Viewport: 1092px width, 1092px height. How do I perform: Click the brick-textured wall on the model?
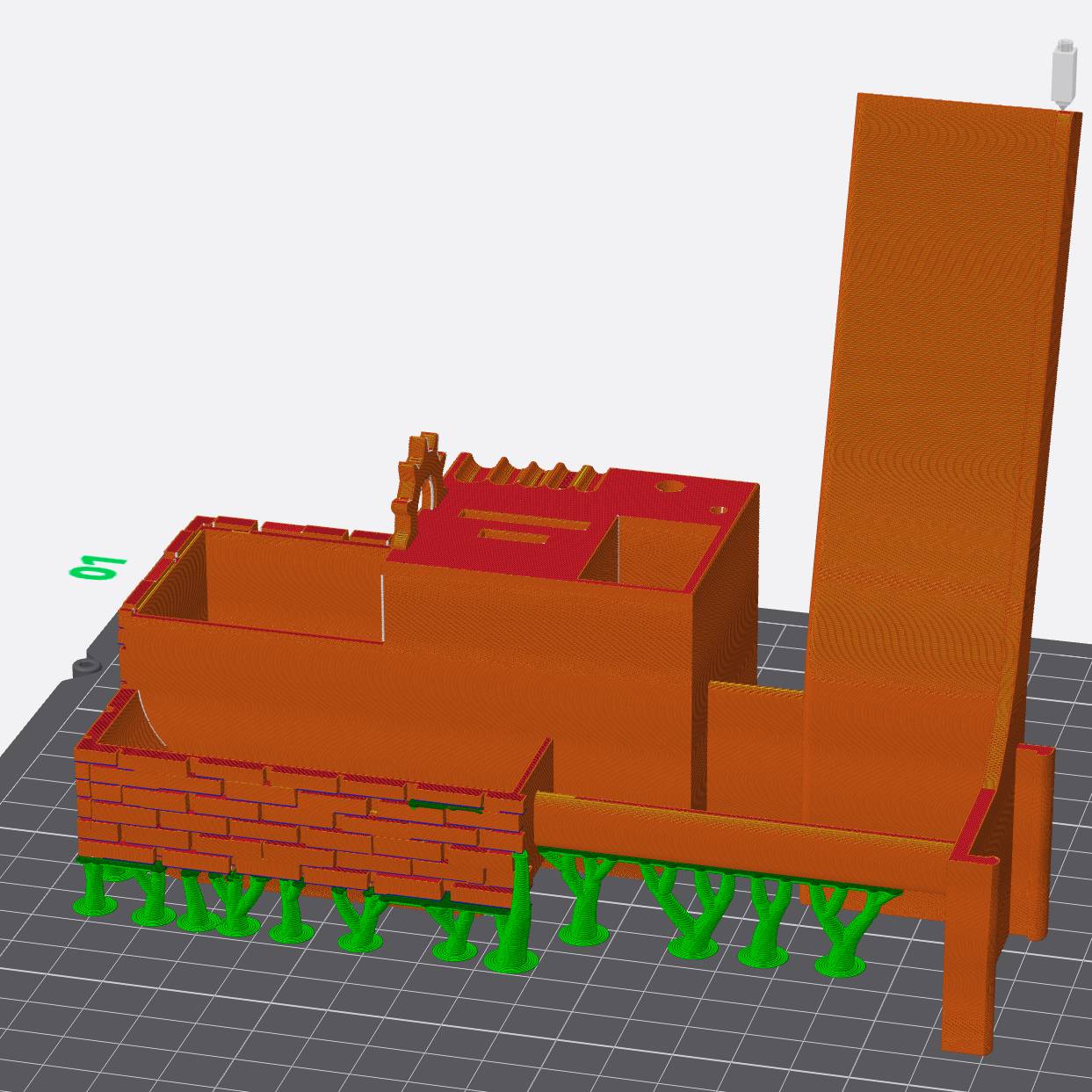pyautogui.click(x=299, y=827)
